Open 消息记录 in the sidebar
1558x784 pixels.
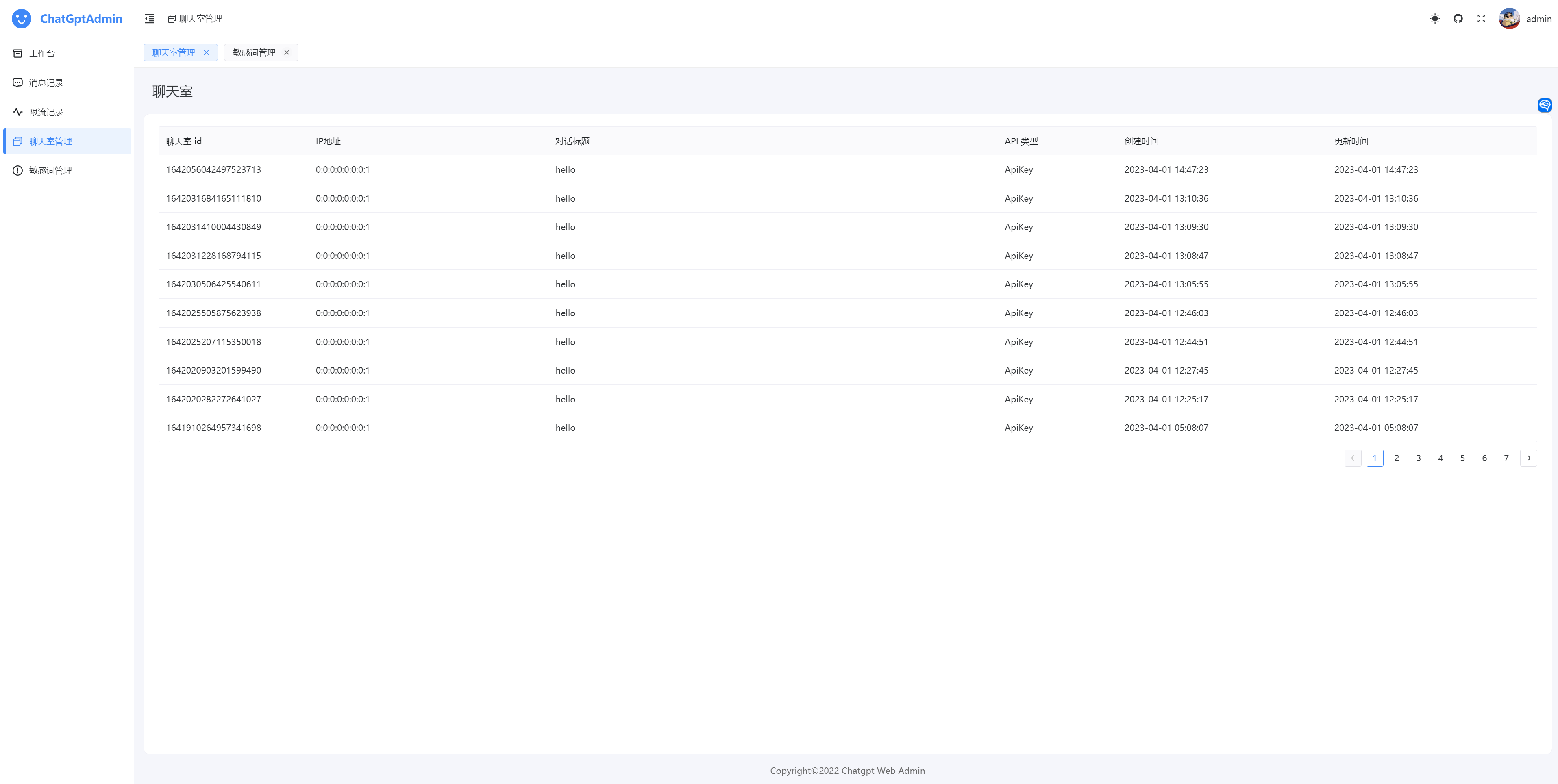(46, 83)
